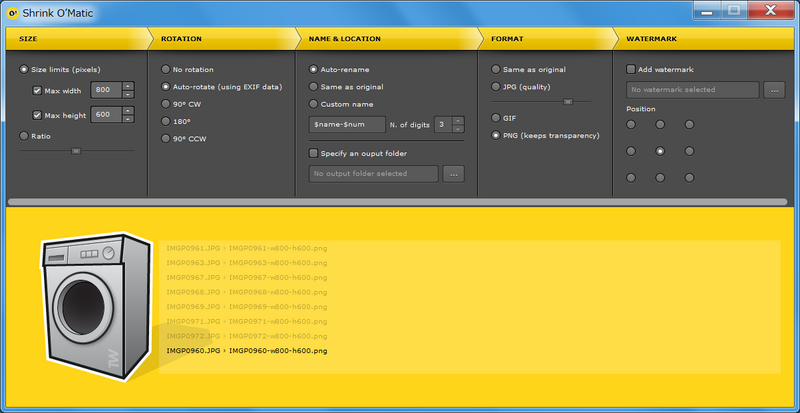Set watermark position to bottom-left
Screen dimensions: 800x413
(631, 178)
